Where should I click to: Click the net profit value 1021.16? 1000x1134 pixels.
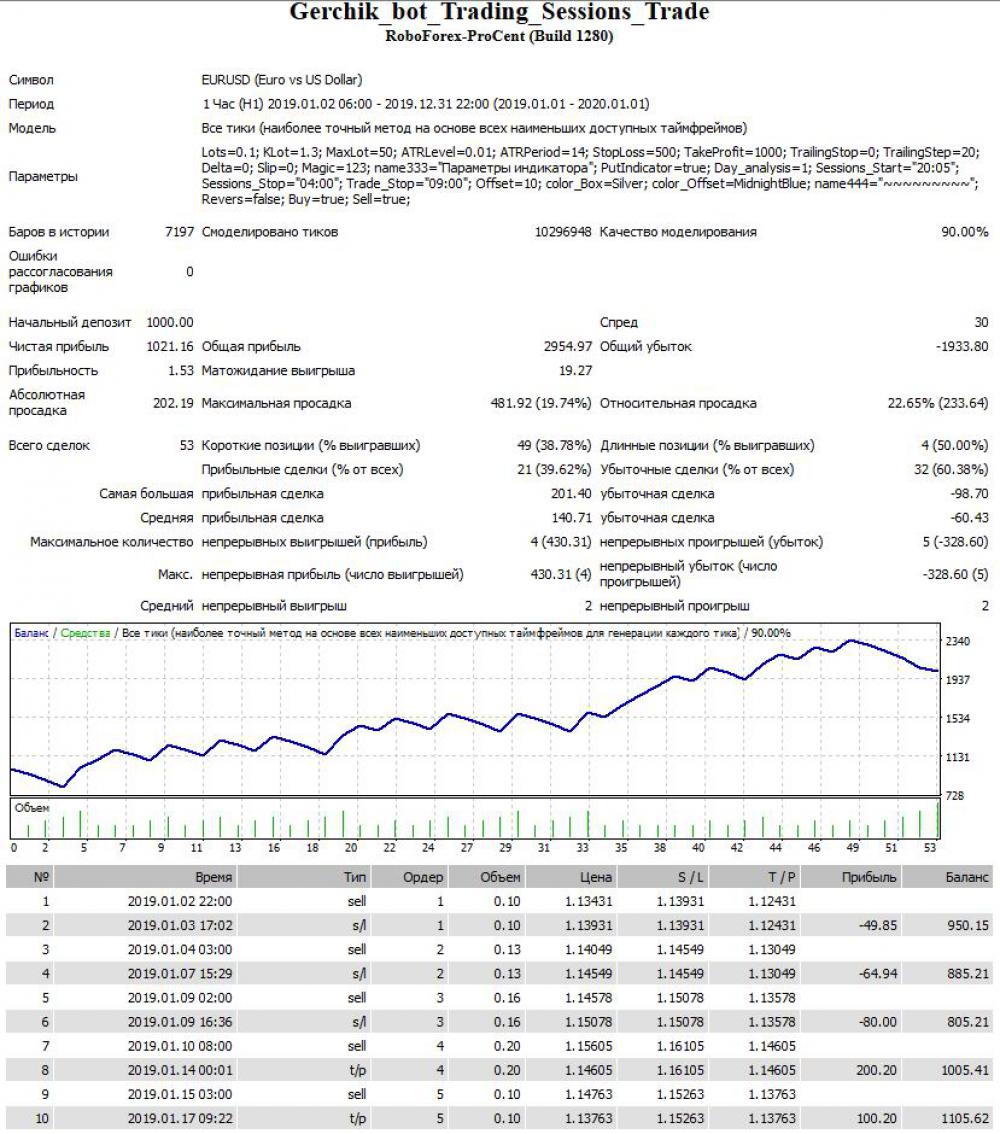pyautogui.click(x=170, y=346)
